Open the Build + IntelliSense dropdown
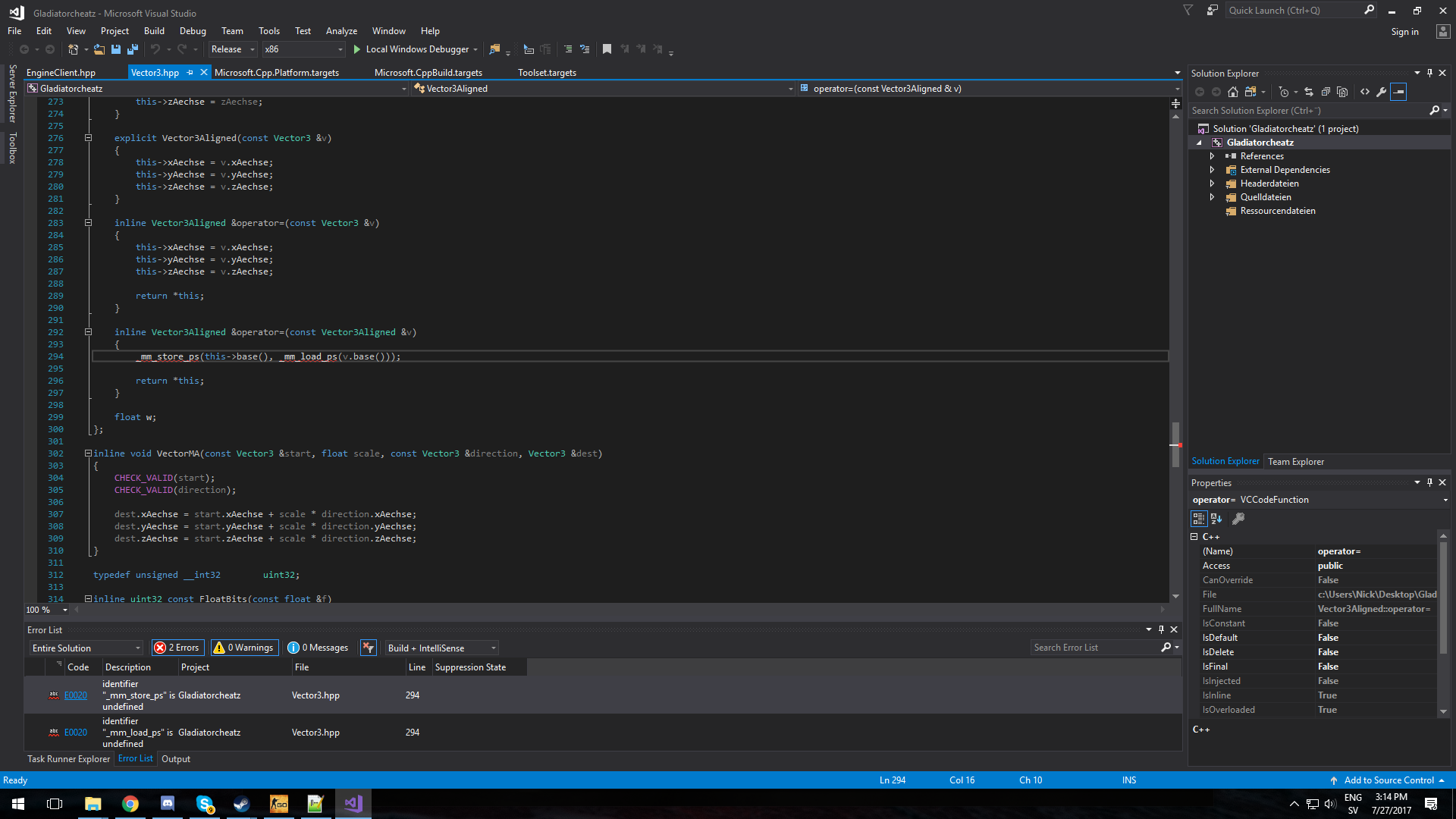Screen dimensions: 1456x819 point(441,648)
